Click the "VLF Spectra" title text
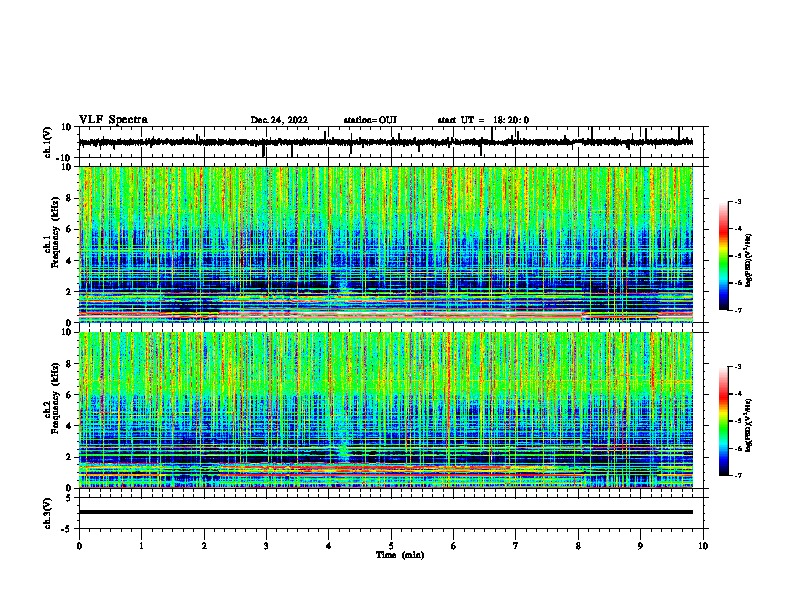Screen dimensions: 792x612 pos(113,120)
